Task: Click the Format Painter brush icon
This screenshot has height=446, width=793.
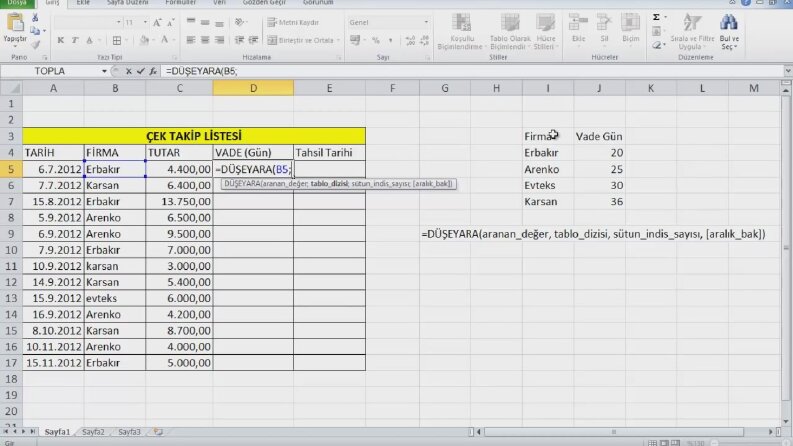Action: click(35, 44)
